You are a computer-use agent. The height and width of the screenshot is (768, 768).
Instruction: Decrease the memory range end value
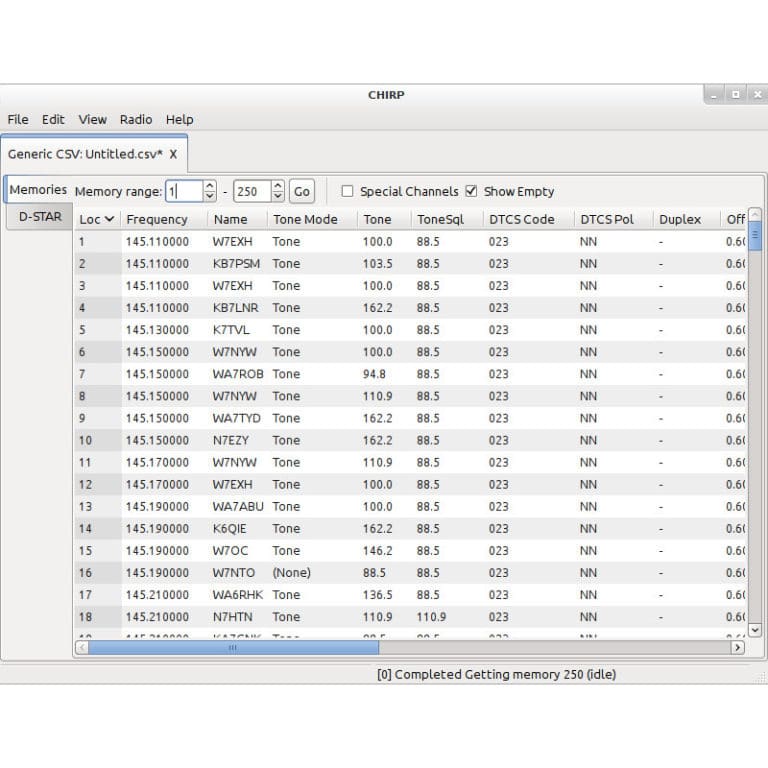click(277, 196)
